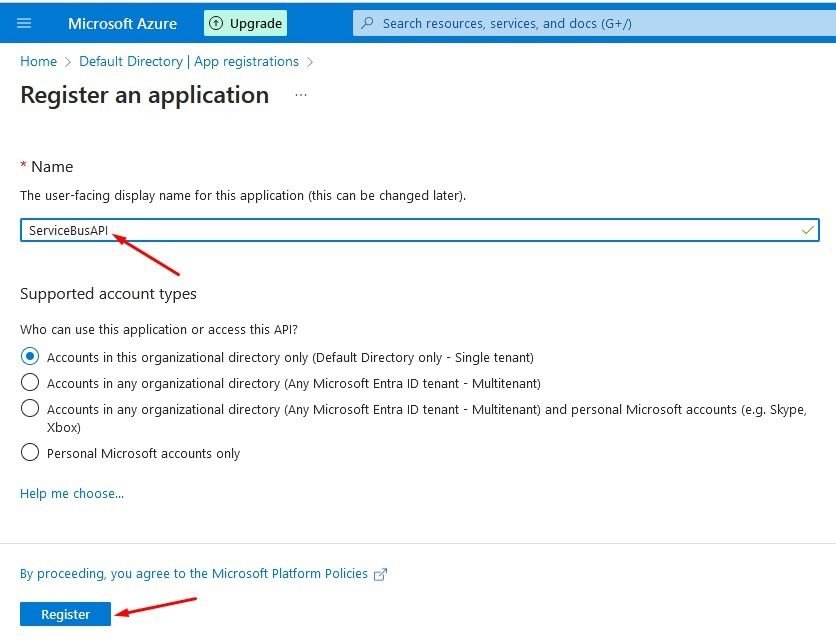Focus the Search resources, services, and docs box
Screen dimensions: 836x643
pos(594,23)
